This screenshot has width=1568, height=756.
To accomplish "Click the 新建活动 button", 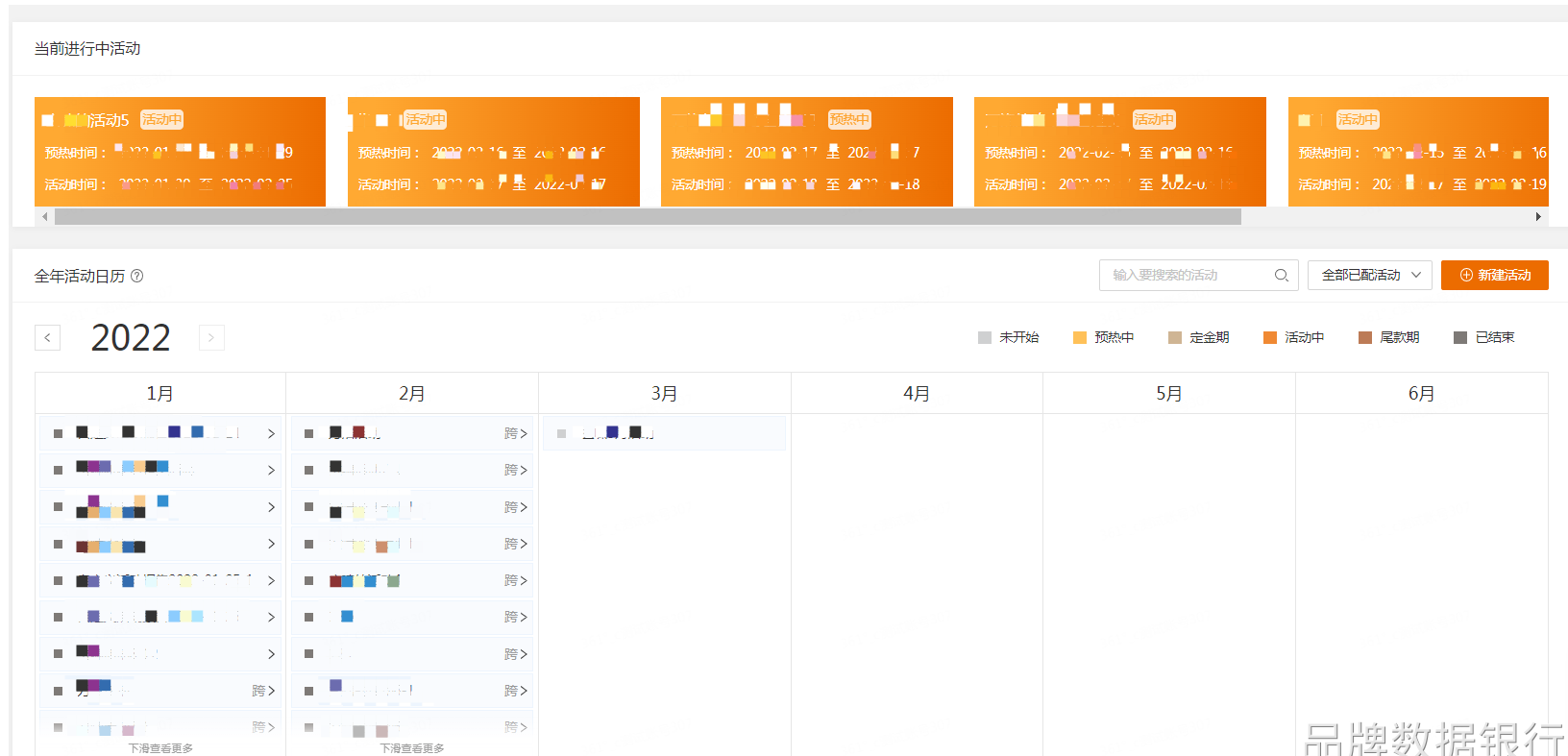I will (1494, 276).
